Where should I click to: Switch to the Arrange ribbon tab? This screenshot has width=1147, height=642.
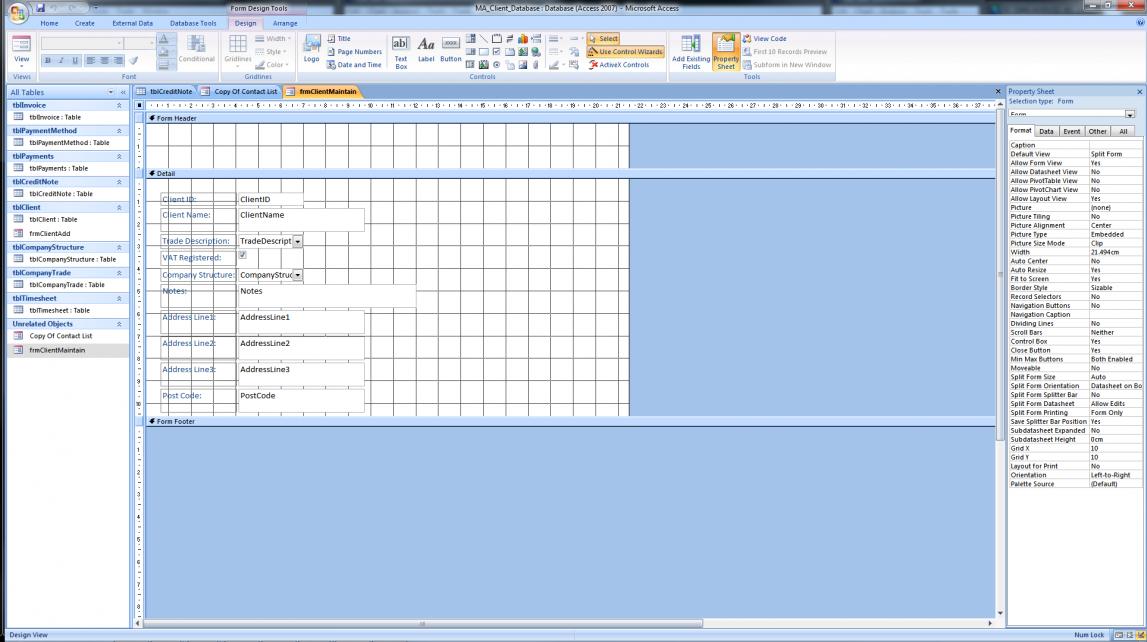(285, 23)
